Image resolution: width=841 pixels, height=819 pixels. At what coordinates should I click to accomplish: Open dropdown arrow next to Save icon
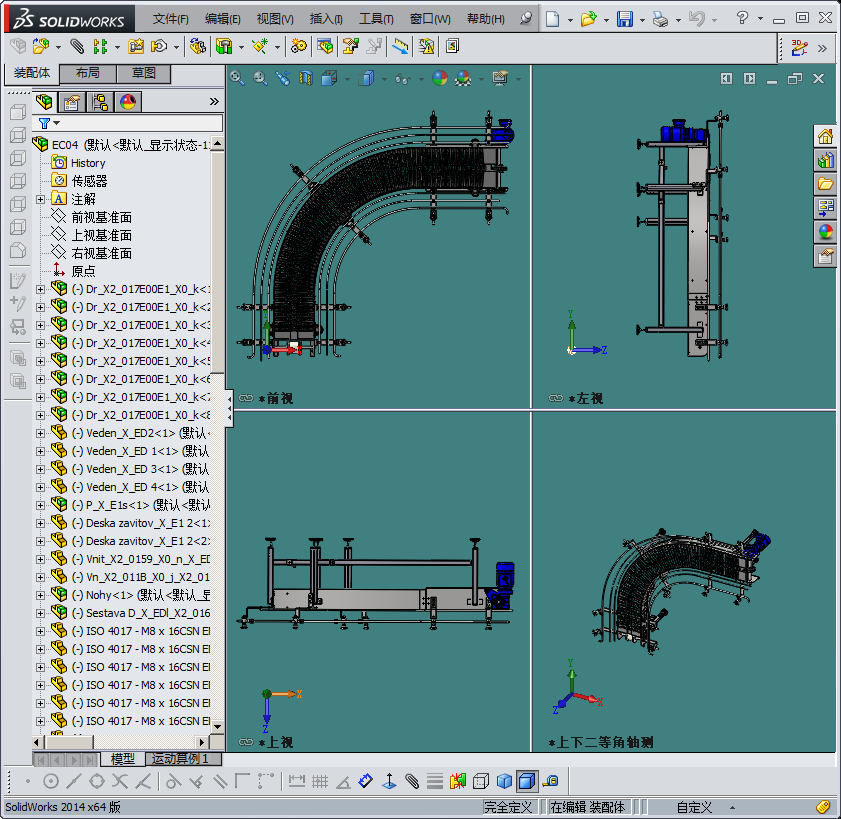[x=642, y=20]
